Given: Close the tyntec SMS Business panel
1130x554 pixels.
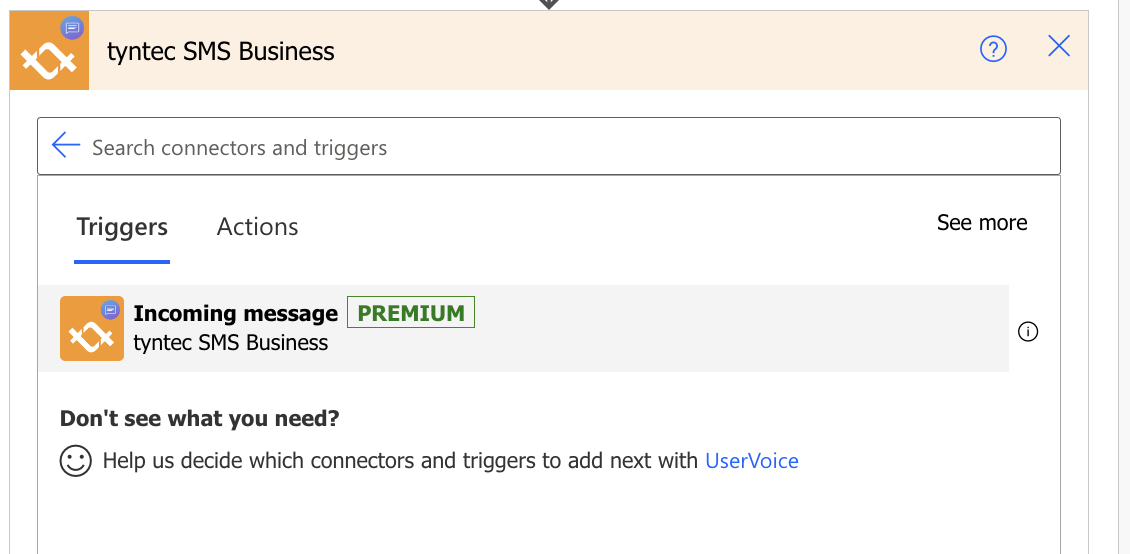Looking at the screenshot, I should point(1059,47).
